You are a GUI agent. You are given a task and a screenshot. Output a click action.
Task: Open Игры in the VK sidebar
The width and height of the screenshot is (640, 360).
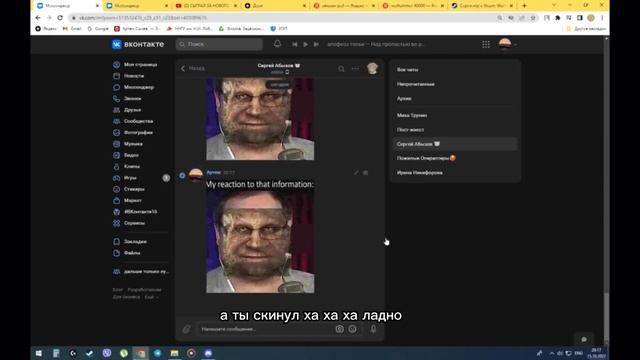pos(130,178)
